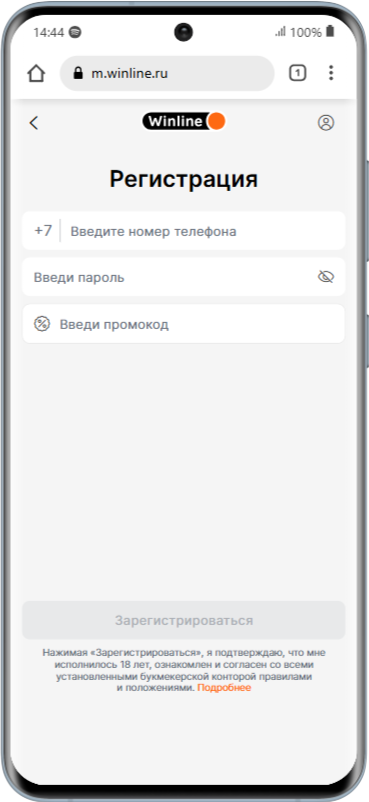This screenshot has width=369, height=802.
Task: Focus the phone number input field
Action: coord(184,231)
